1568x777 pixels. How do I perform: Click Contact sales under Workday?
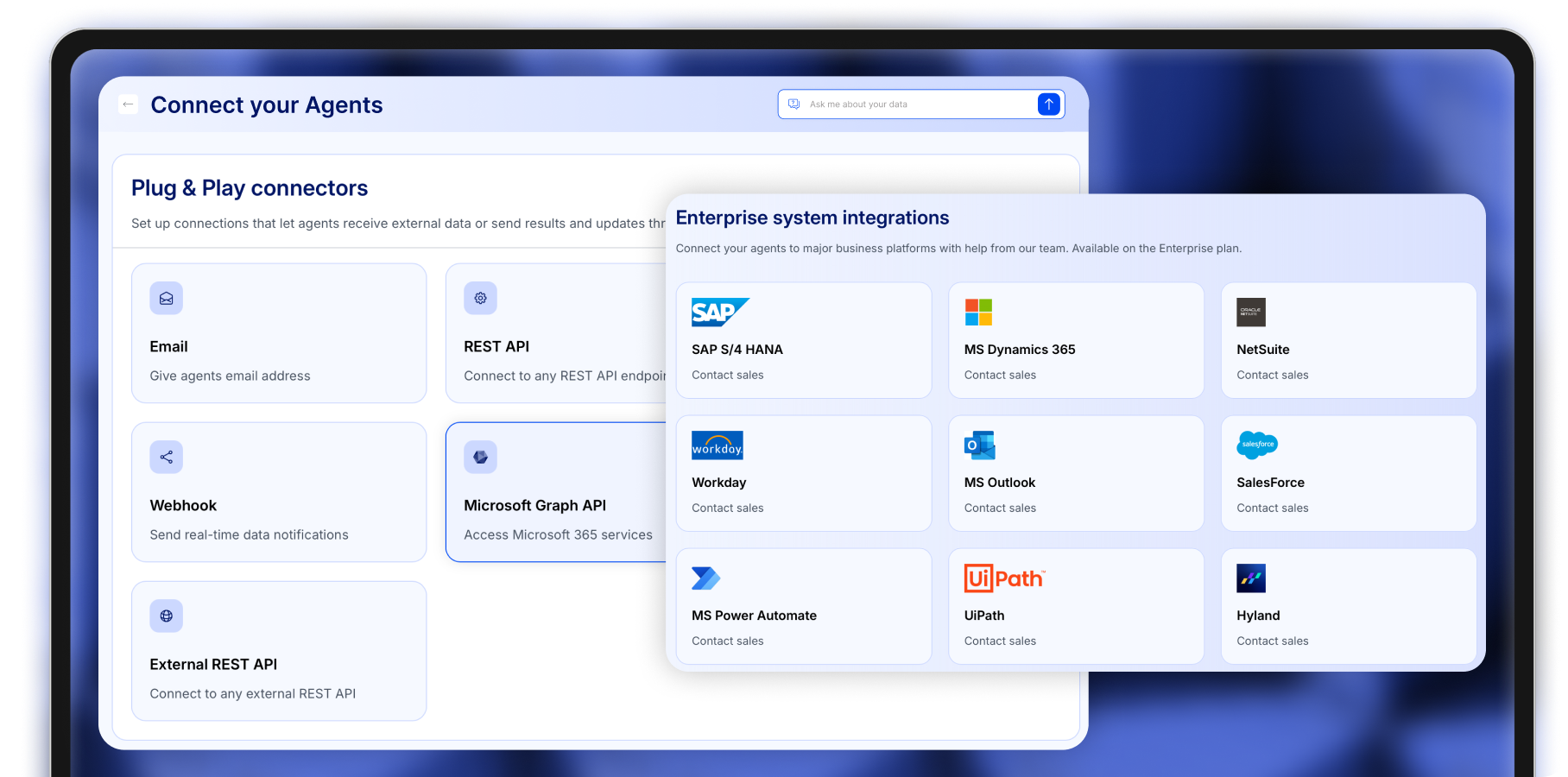pyautogui.click(x=728, y=508)
